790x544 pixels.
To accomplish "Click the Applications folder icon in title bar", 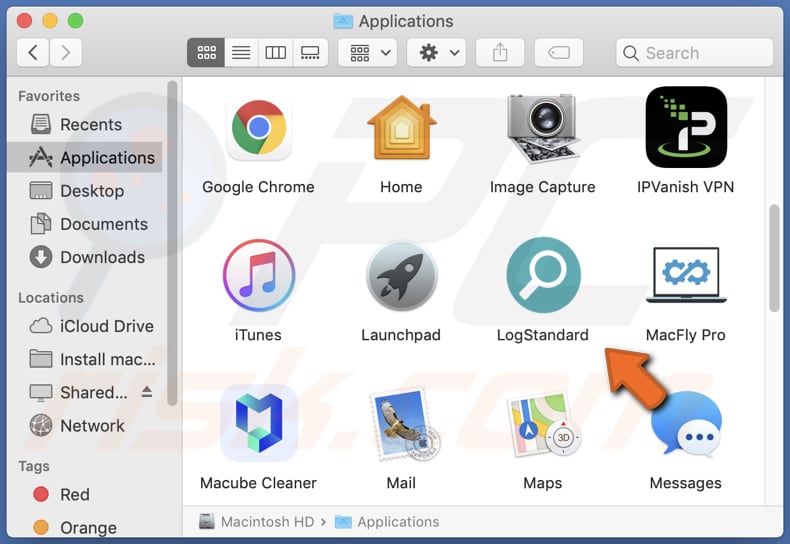I will (x=343, y=21).
